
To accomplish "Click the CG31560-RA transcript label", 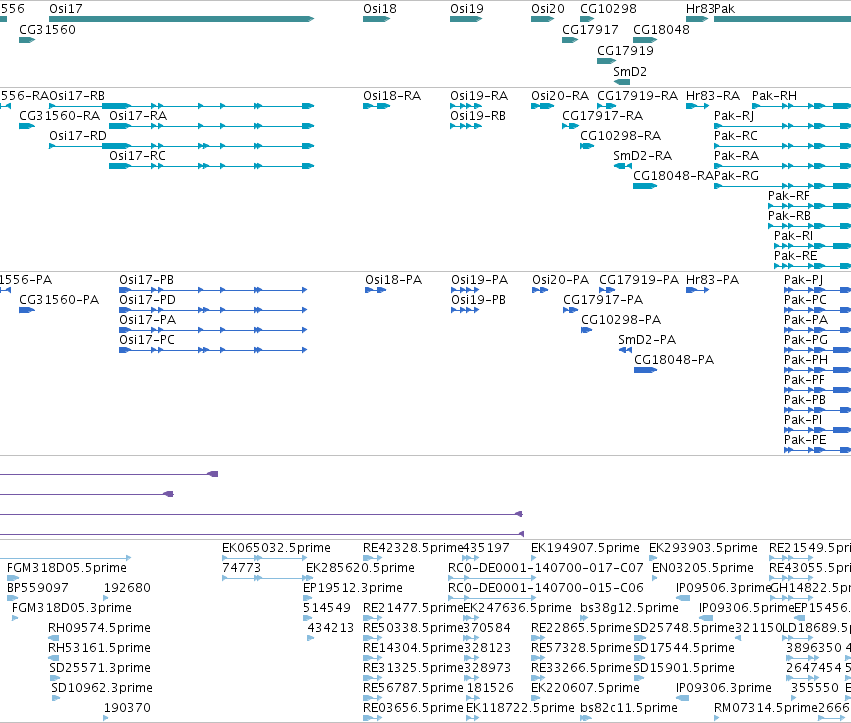I will [60, 116].
